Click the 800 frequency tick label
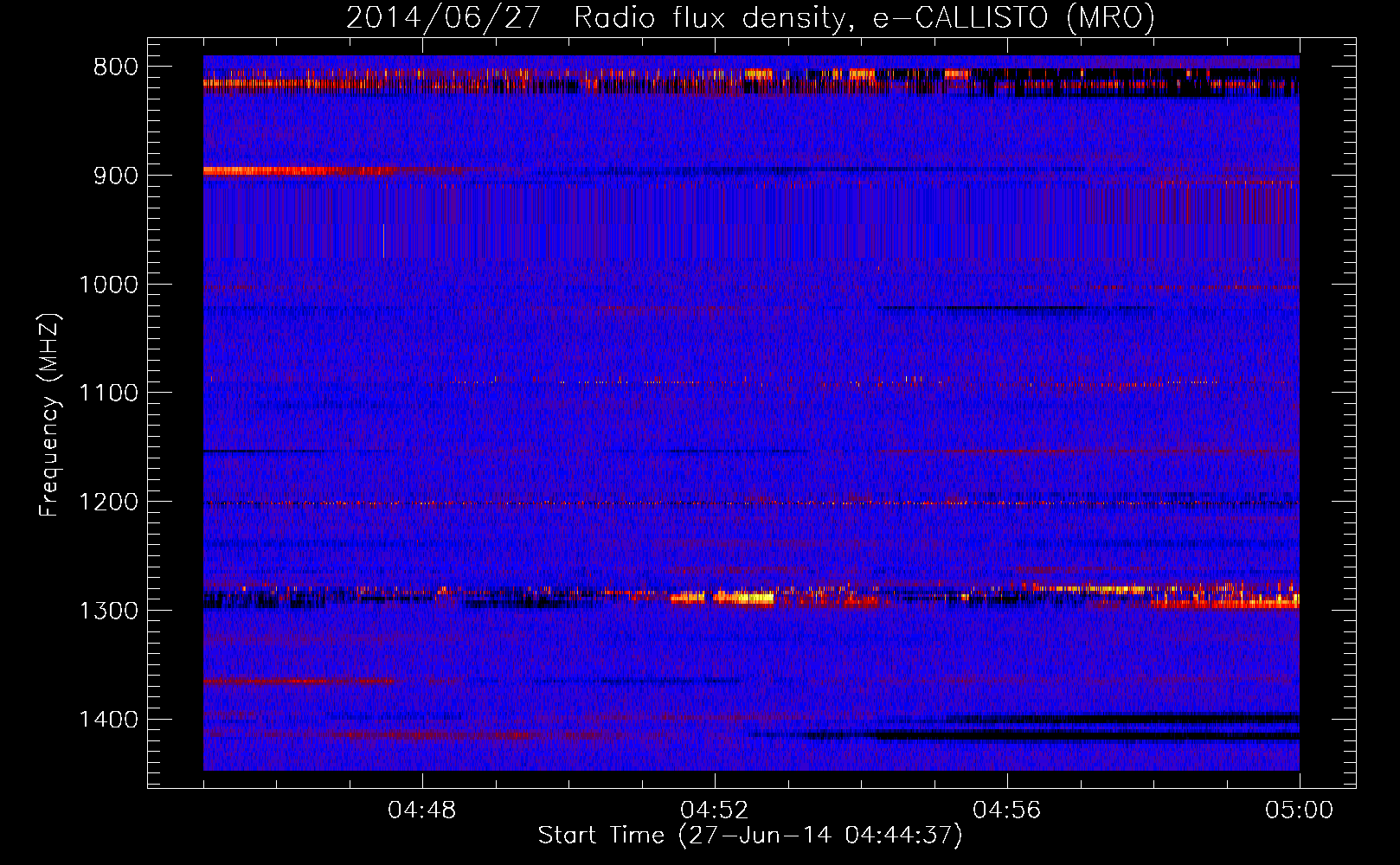The height and width of the screenshot is (865, 1400). 116,67
